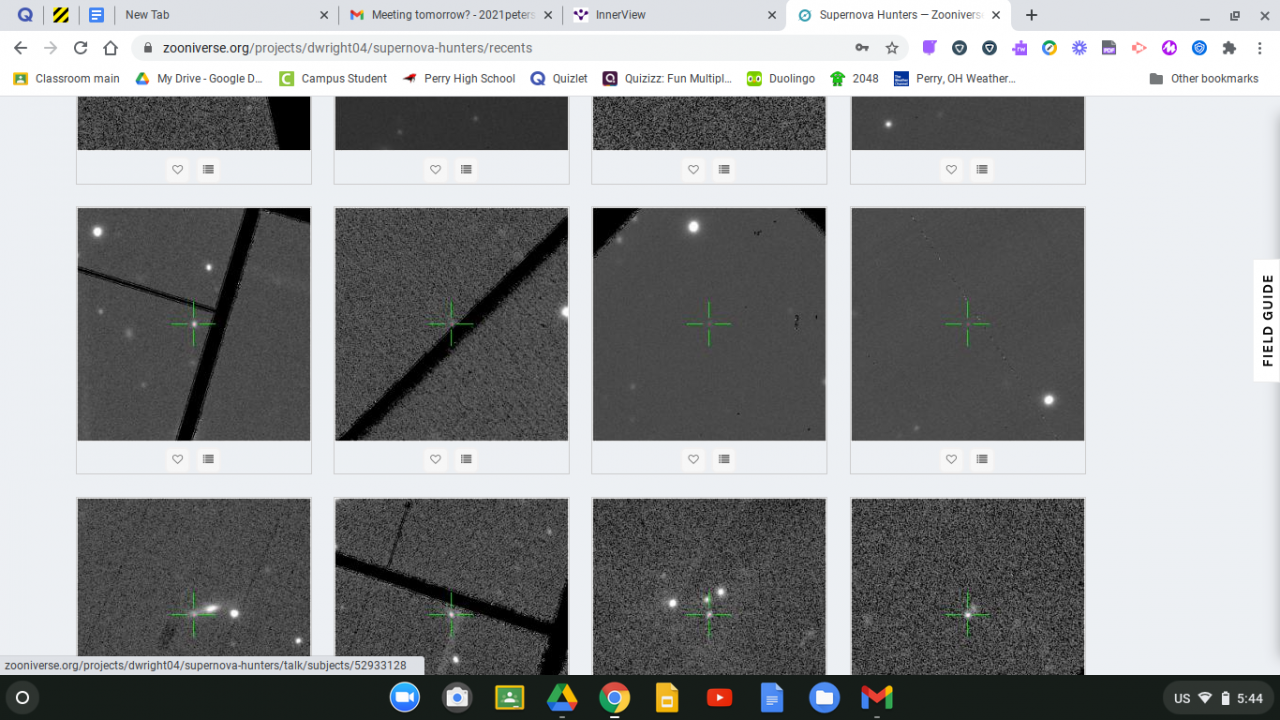The width and height of the screenshot is (1280, 720).
Task: Open subject image with faint dotted streak
Action: pyautogui.click(x=968, y=324)
